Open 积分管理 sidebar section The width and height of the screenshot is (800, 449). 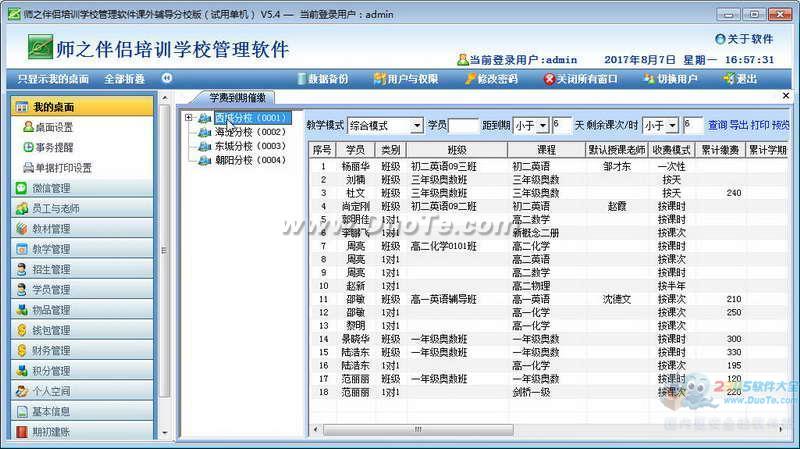pos(82,371)
